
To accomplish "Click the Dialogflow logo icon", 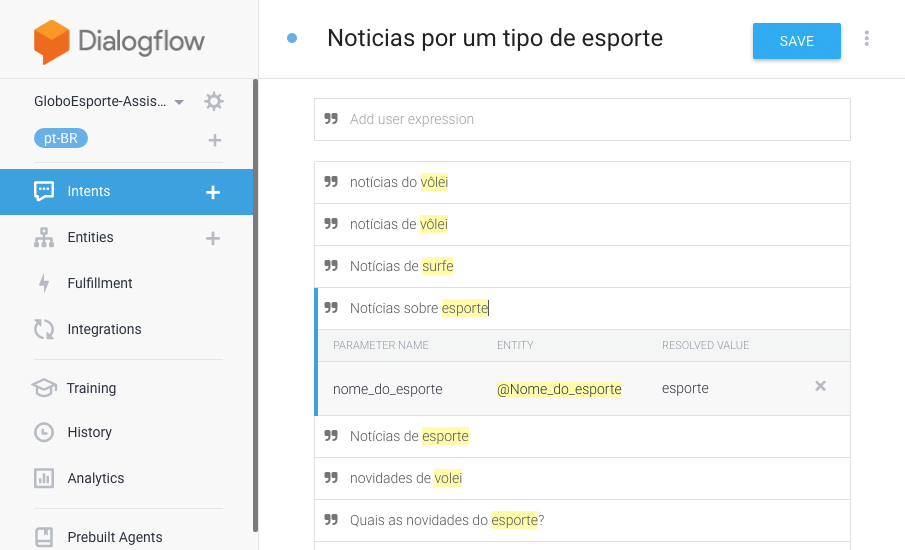I will 51,42.
